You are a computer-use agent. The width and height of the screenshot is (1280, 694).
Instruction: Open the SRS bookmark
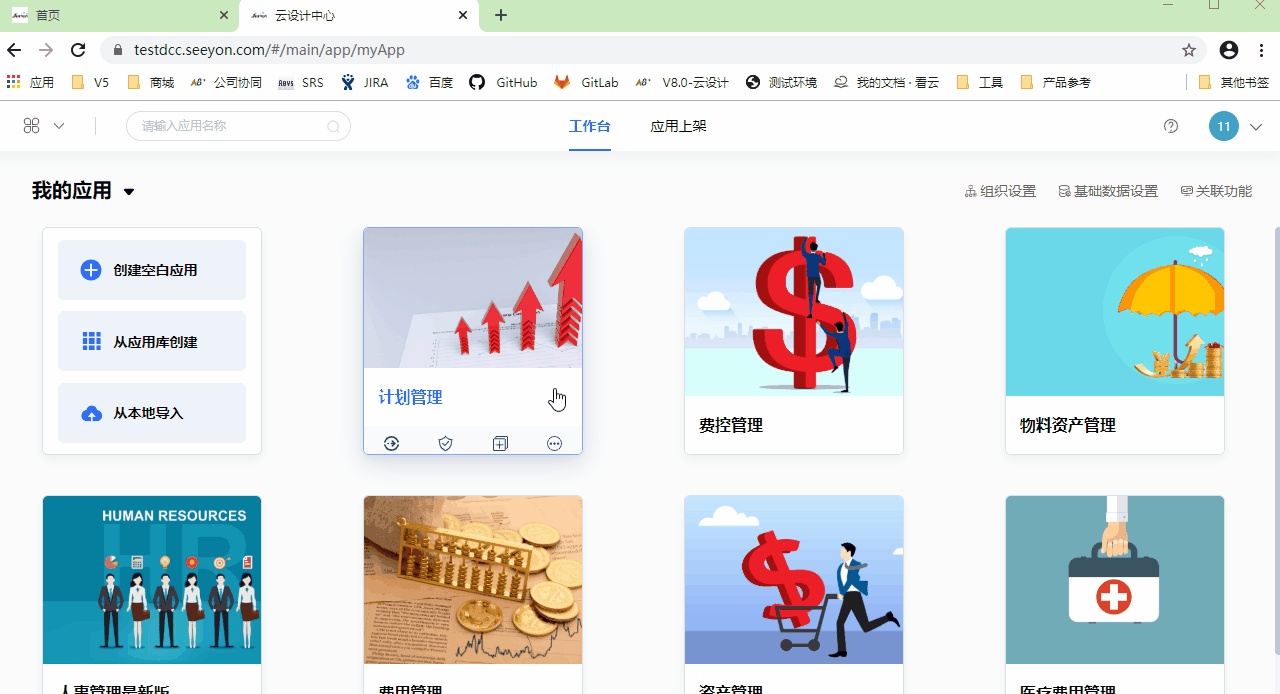pyautogui.click(x=301, y=82)
